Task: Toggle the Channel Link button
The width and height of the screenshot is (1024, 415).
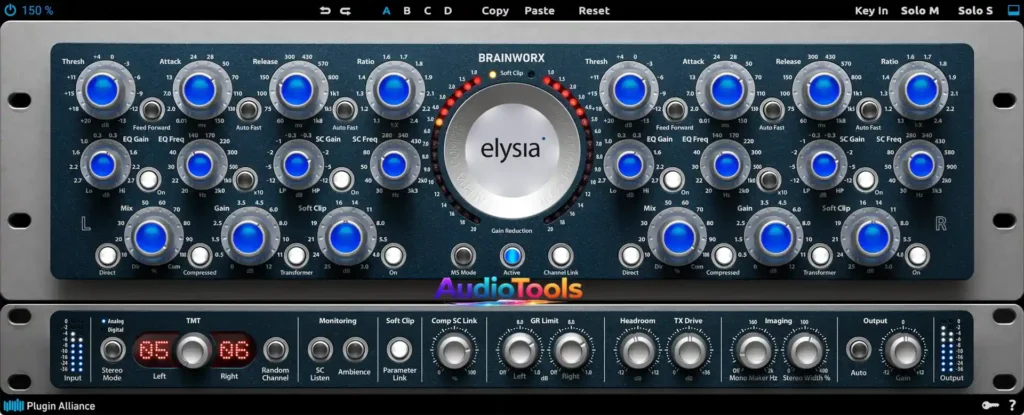Action: (x=560, y=256)
